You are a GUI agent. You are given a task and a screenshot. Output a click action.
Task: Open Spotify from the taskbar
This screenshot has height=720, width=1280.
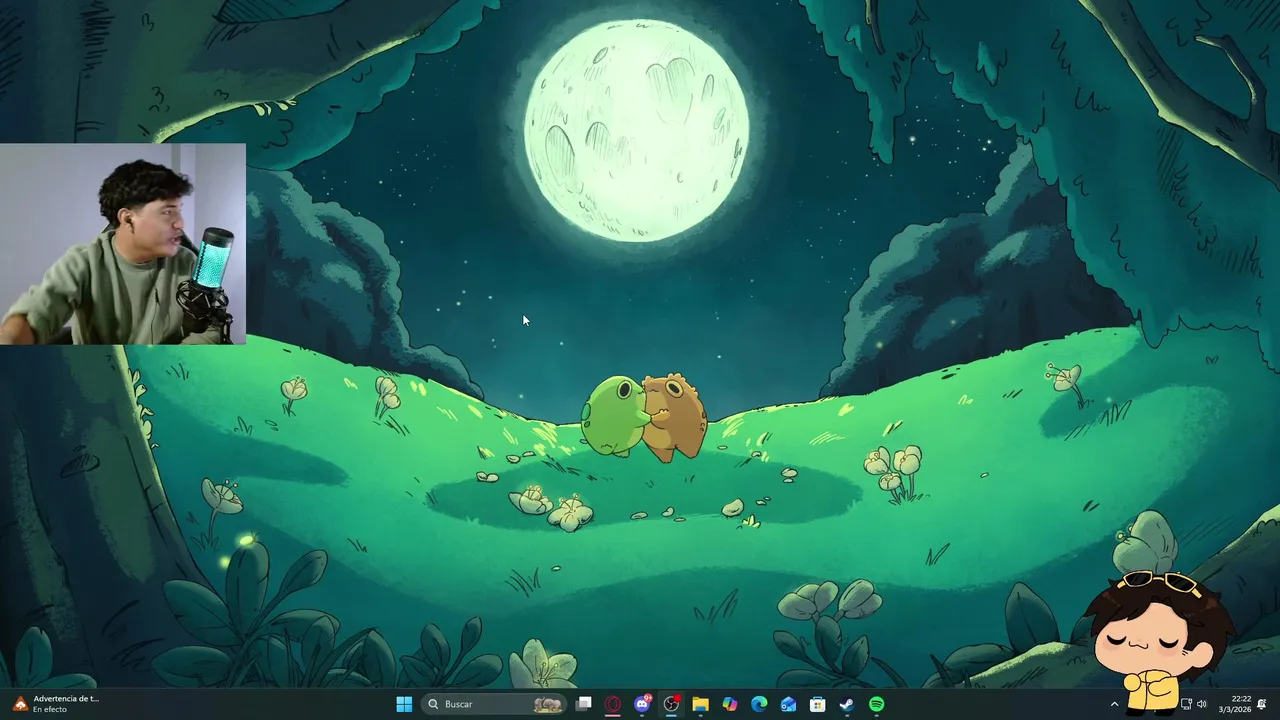[x=876, y=704]
